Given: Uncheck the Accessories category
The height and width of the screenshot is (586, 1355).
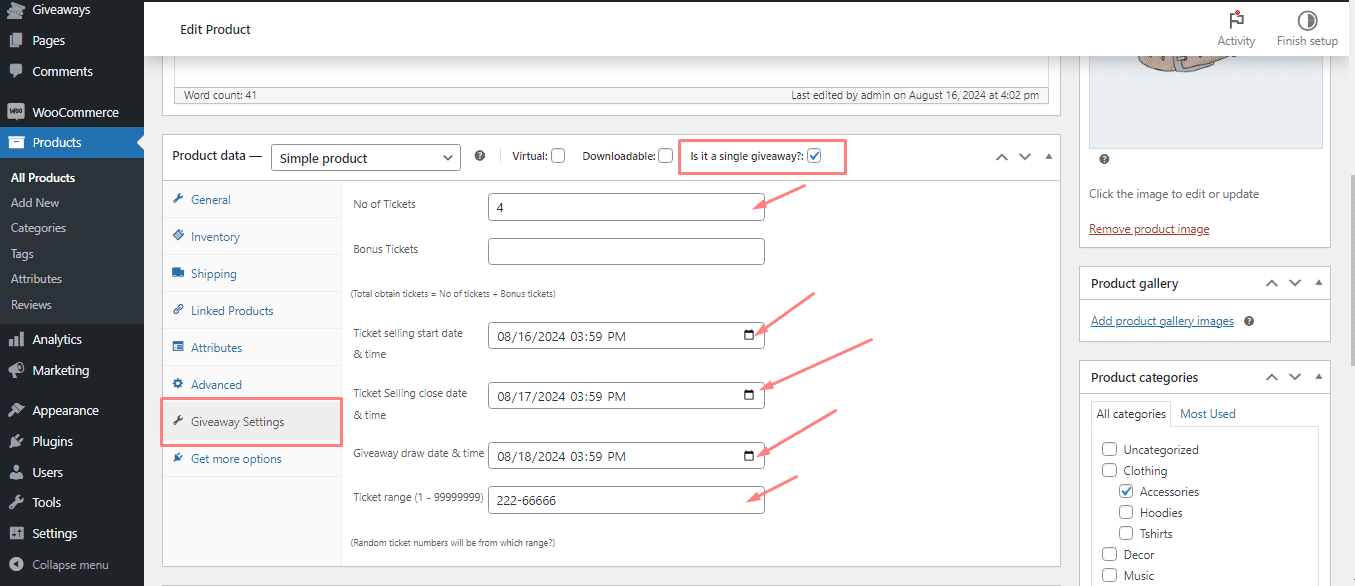Looking at the screenshot, I should click(1126, 492).
